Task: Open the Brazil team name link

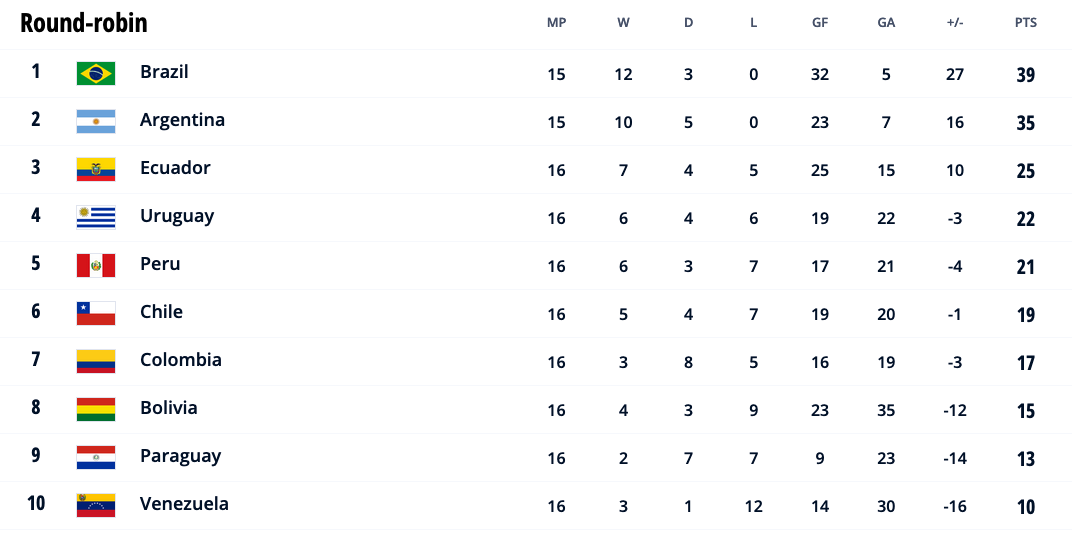Action: click(164, 72)
